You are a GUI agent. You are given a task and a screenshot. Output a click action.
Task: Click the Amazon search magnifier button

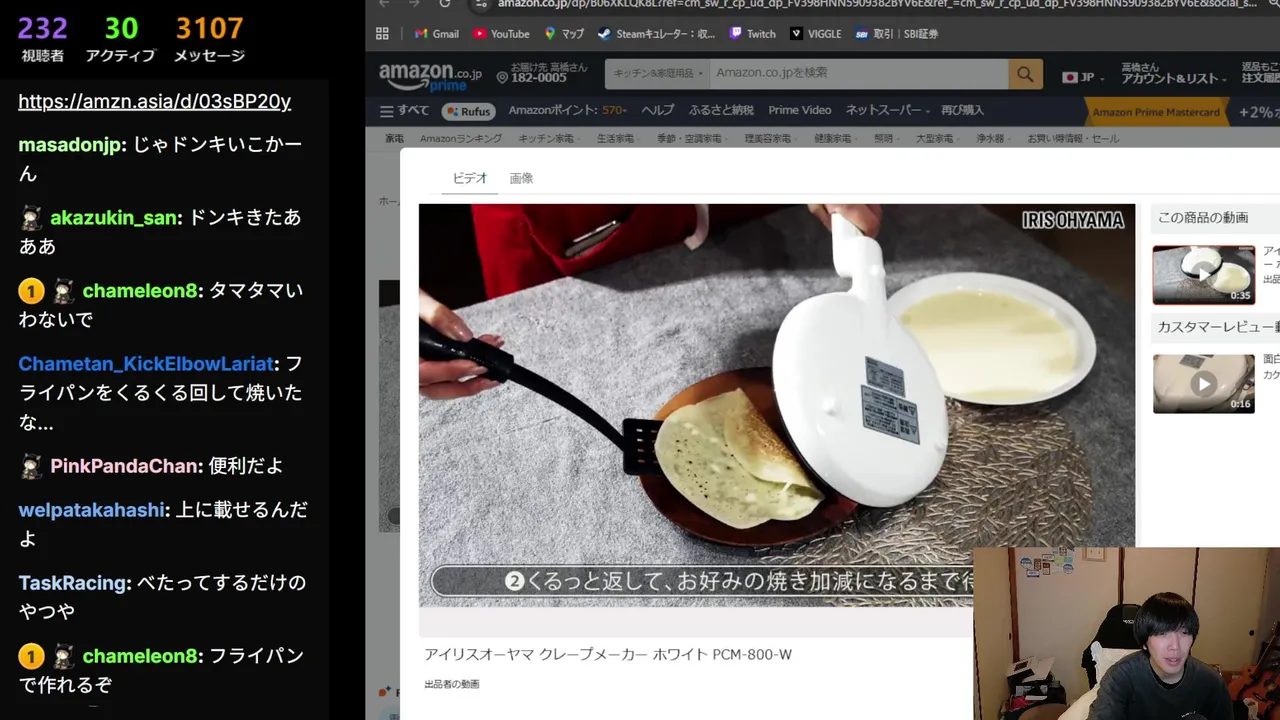click(x=1025, y=74)
